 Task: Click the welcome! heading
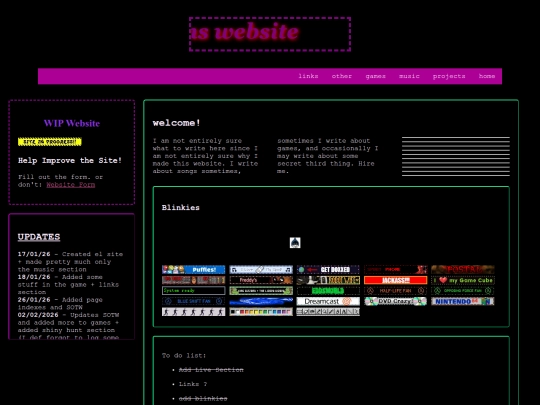177,123
